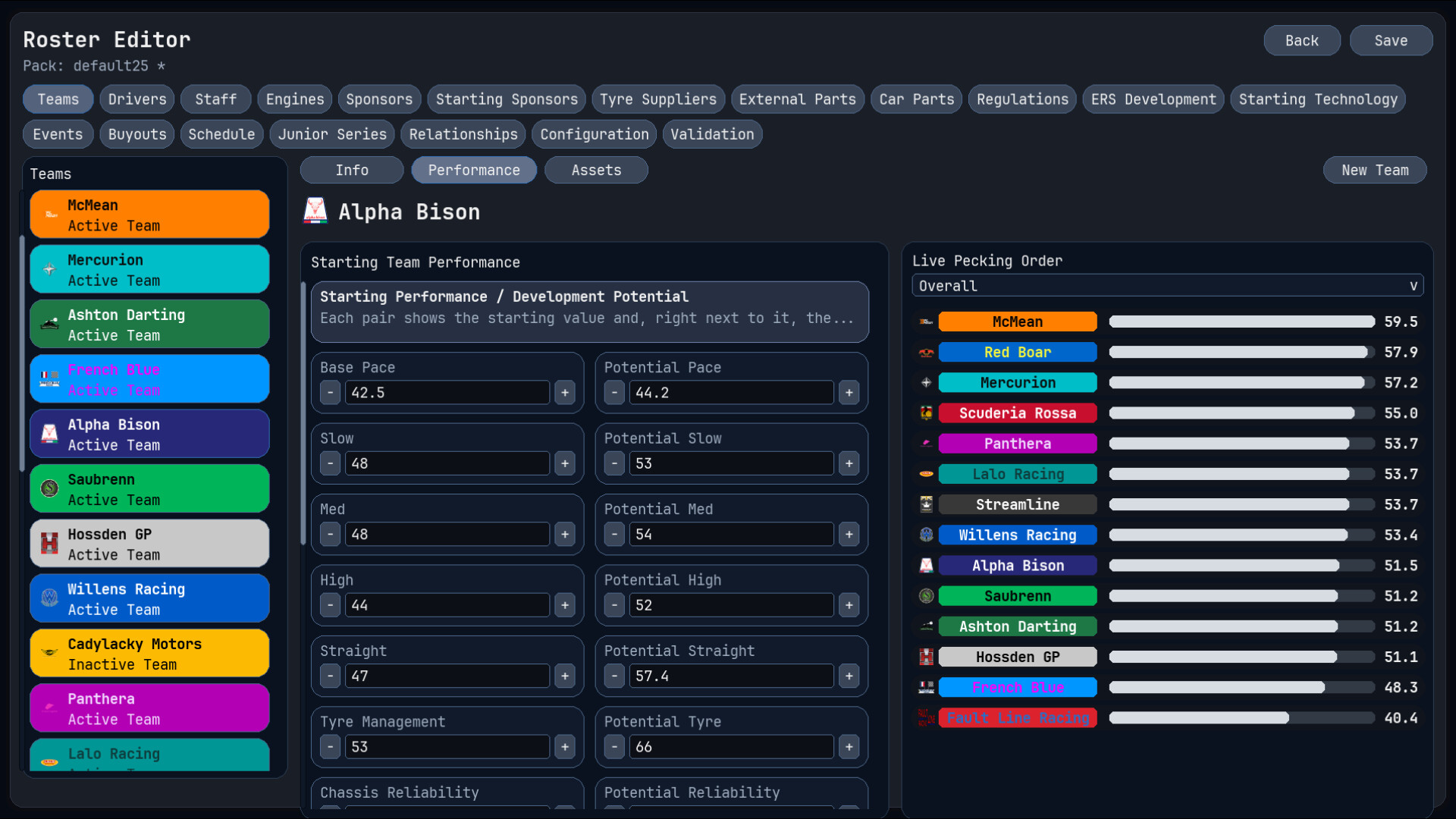Click the Lalo Racing icon in pecking order
1456x819 pixels.
click(926, 474)
